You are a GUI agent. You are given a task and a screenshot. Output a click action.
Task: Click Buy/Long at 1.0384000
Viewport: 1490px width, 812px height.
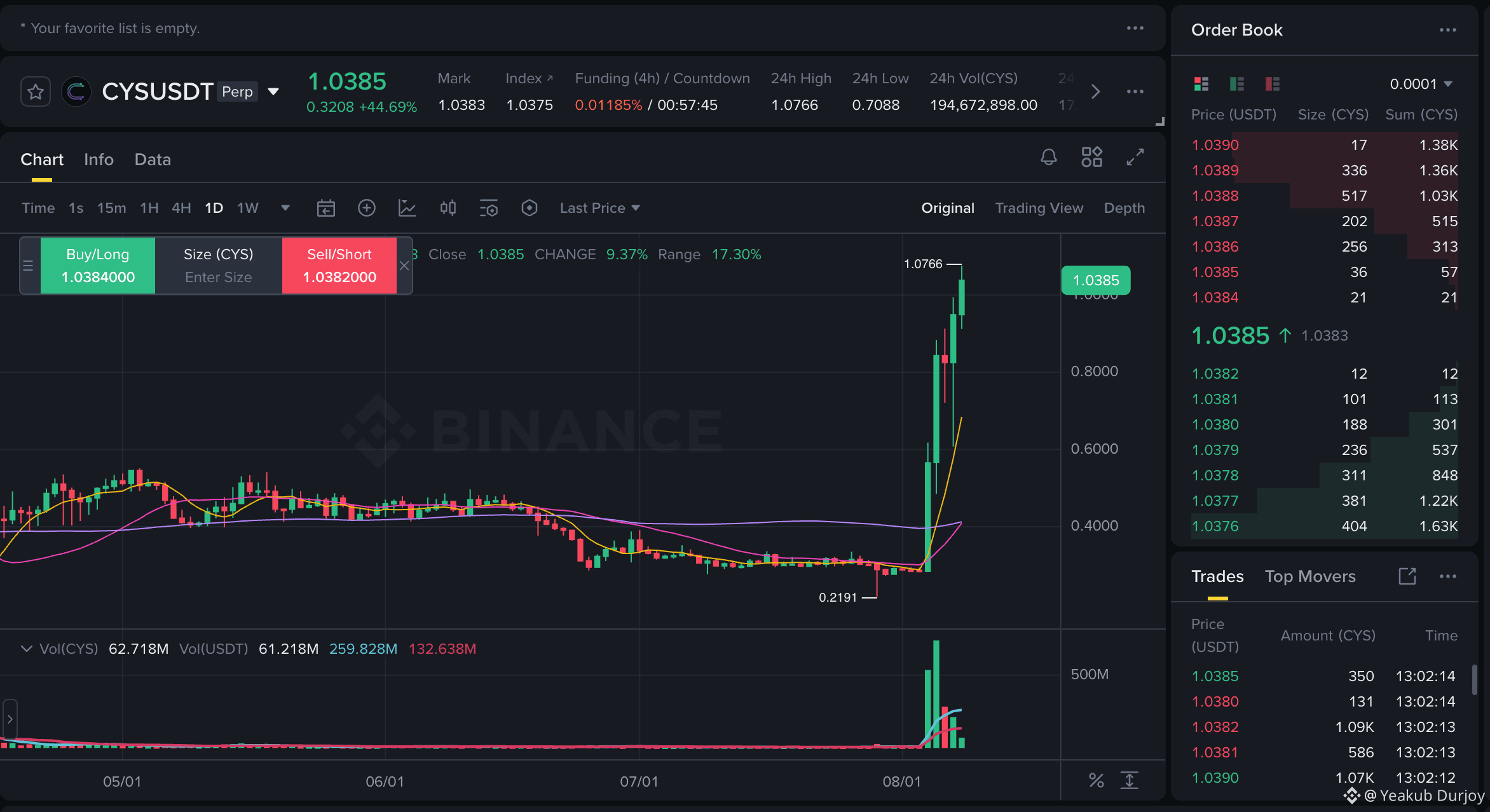(98, 266)
